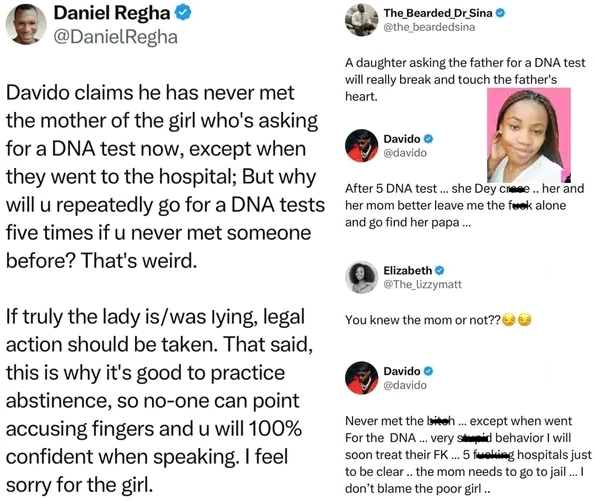This screenshot has height=501, width=594.
Task: Click The_Bearded_Dr_Sina profile picture
Action: pos(362,20)
